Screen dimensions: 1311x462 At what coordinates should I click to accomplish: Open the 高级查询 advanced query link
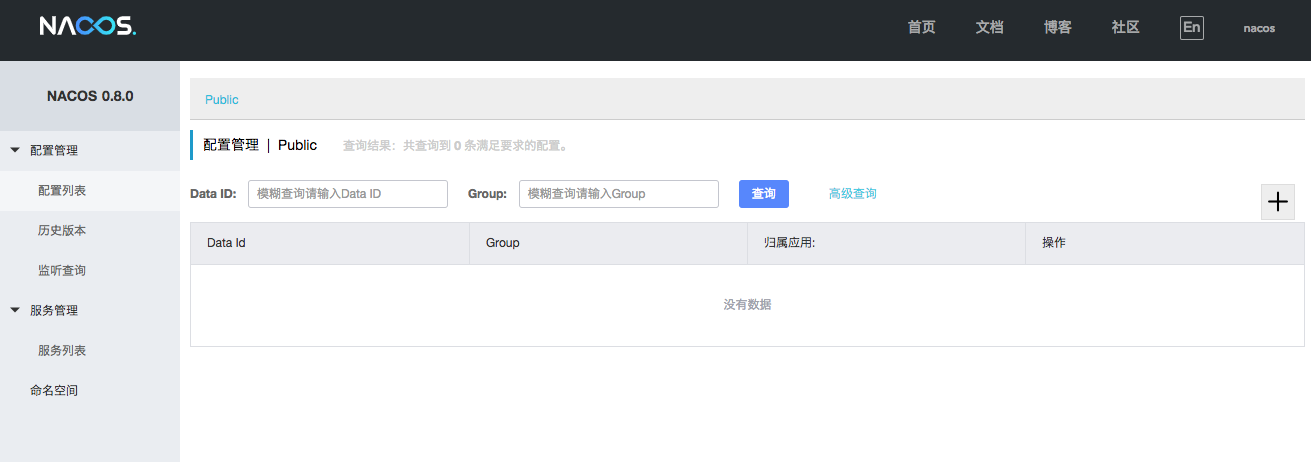pyautogui.click(x=852, y=194)
